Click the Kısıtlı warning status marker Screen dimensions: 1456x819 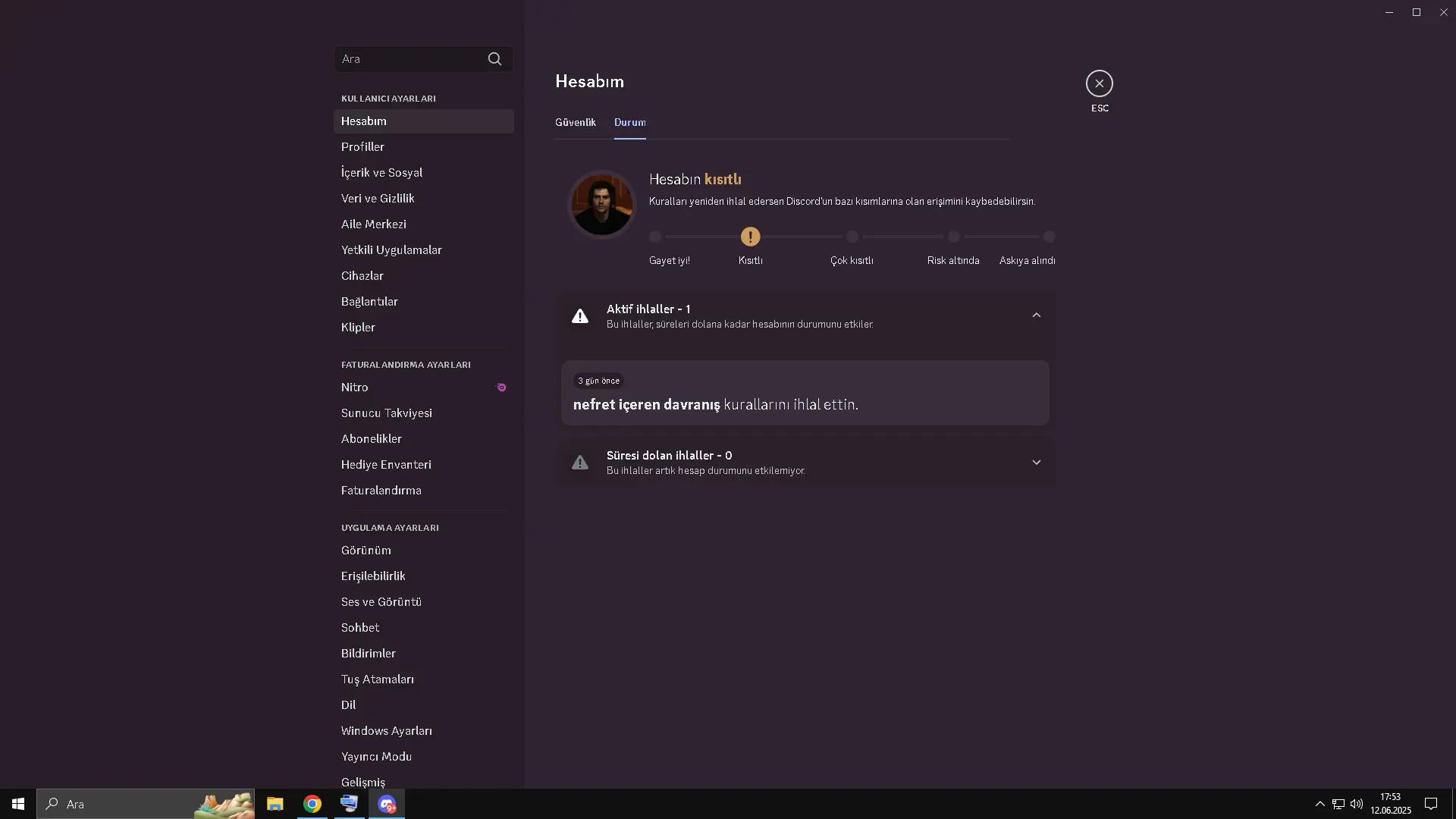point(750,237)
